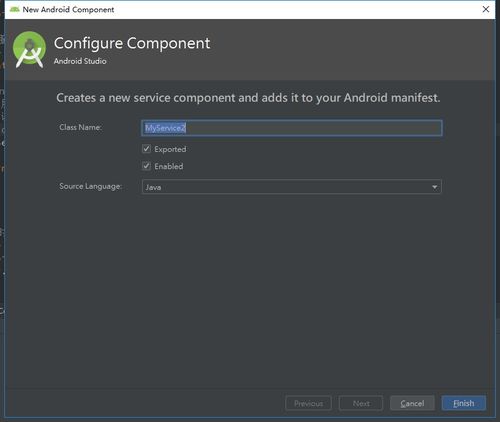Click the Cancel button
The height and width of the screenshot is (422, 500).
coord(412,403)
